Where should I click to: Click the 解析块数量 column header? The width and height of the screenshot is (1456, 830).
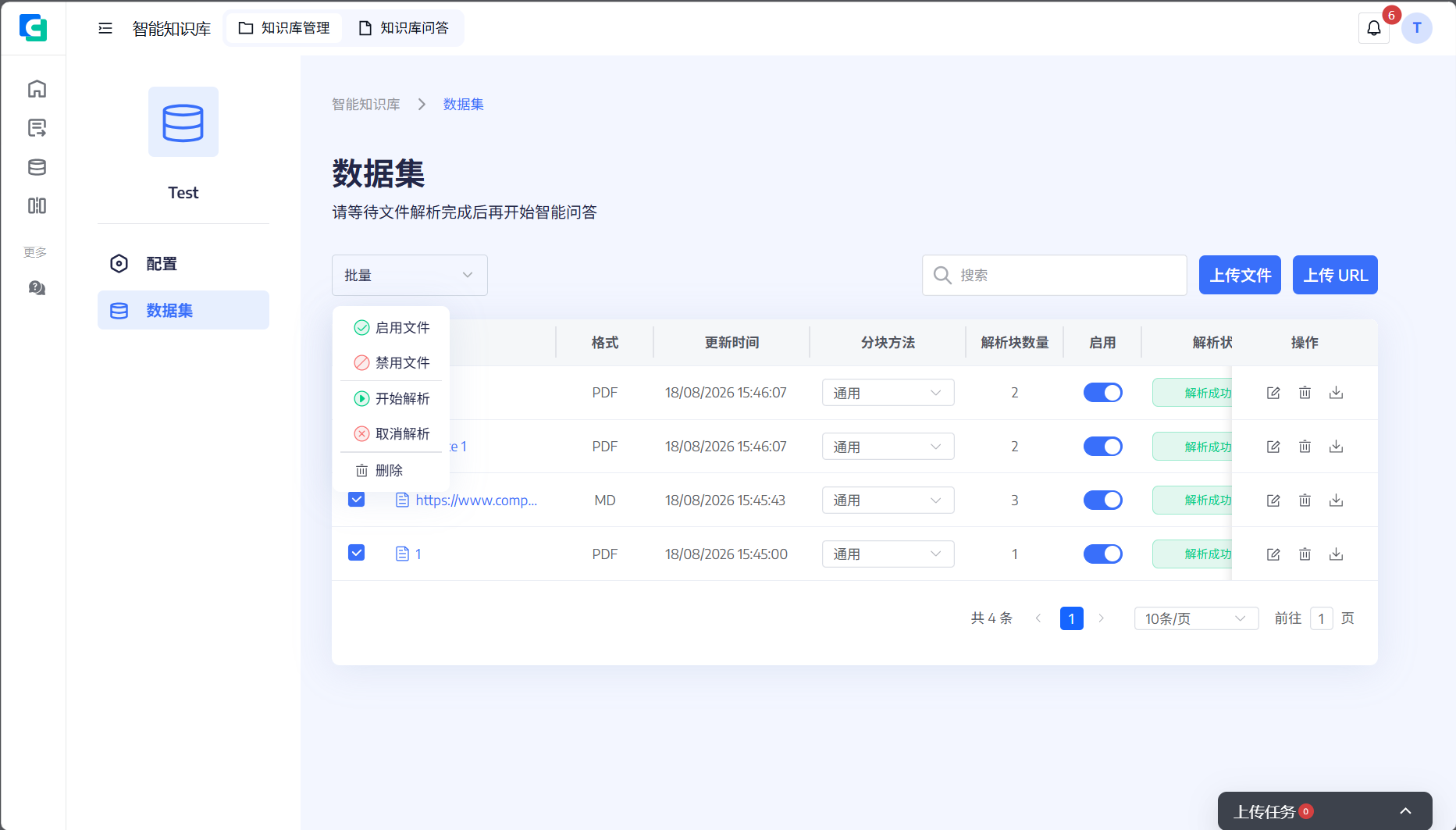[x=1015, y=343]
